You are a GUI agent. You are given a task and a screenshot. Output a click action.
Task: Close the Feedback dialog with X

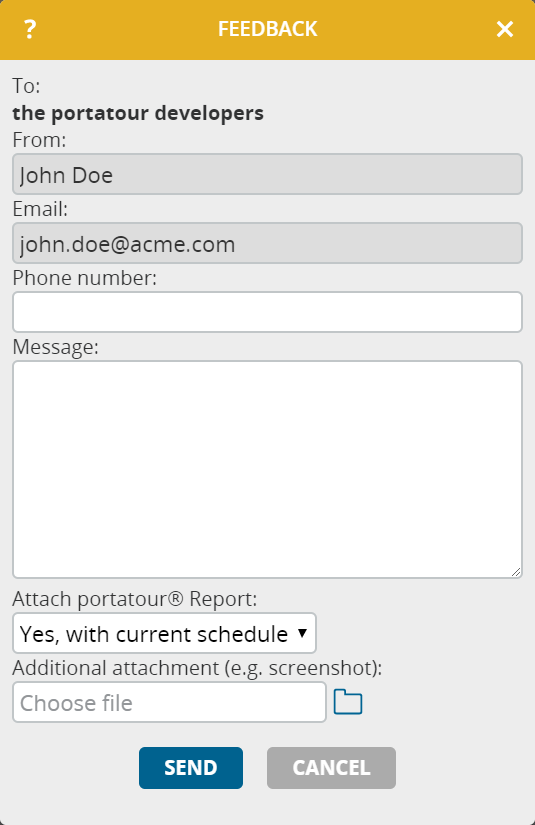[x=505, y=29]
